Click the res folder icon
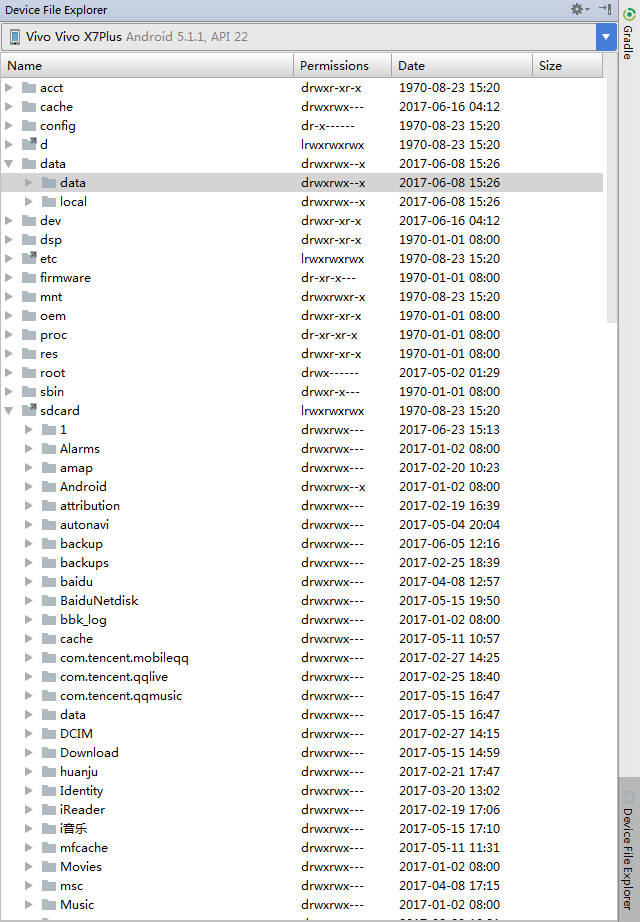 point(29,353)
